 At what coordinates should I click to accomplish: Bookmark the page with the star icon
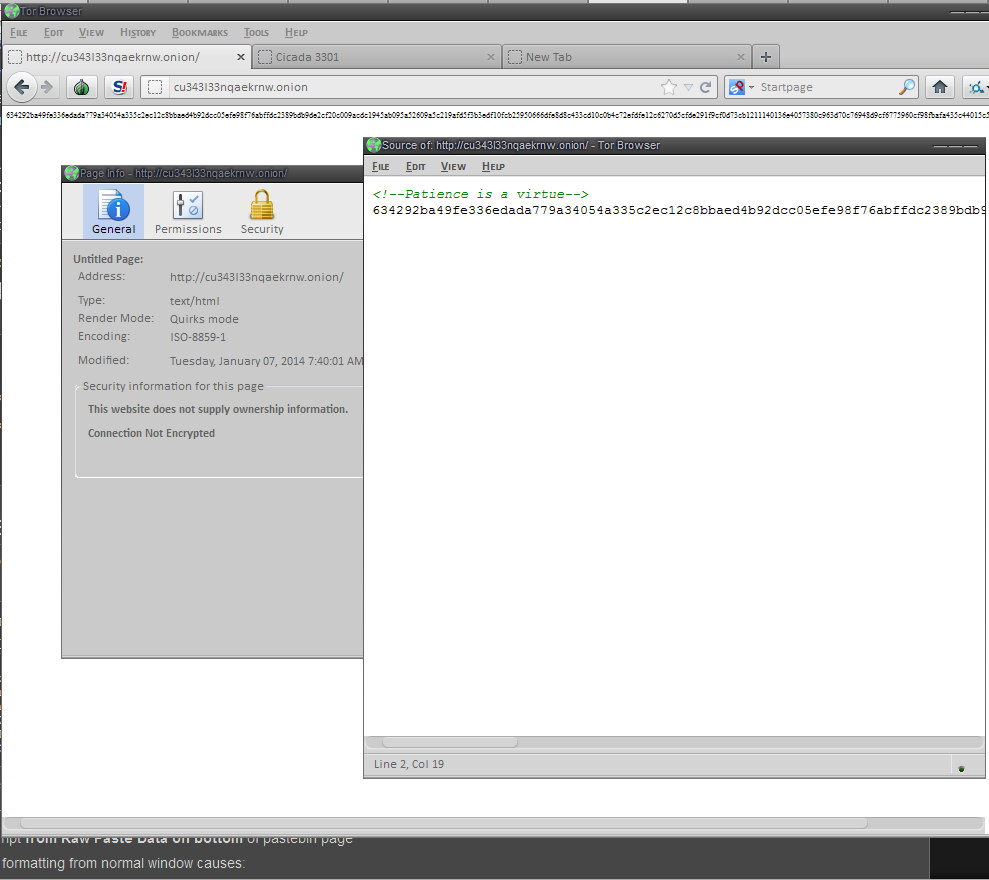coord(669,87)
